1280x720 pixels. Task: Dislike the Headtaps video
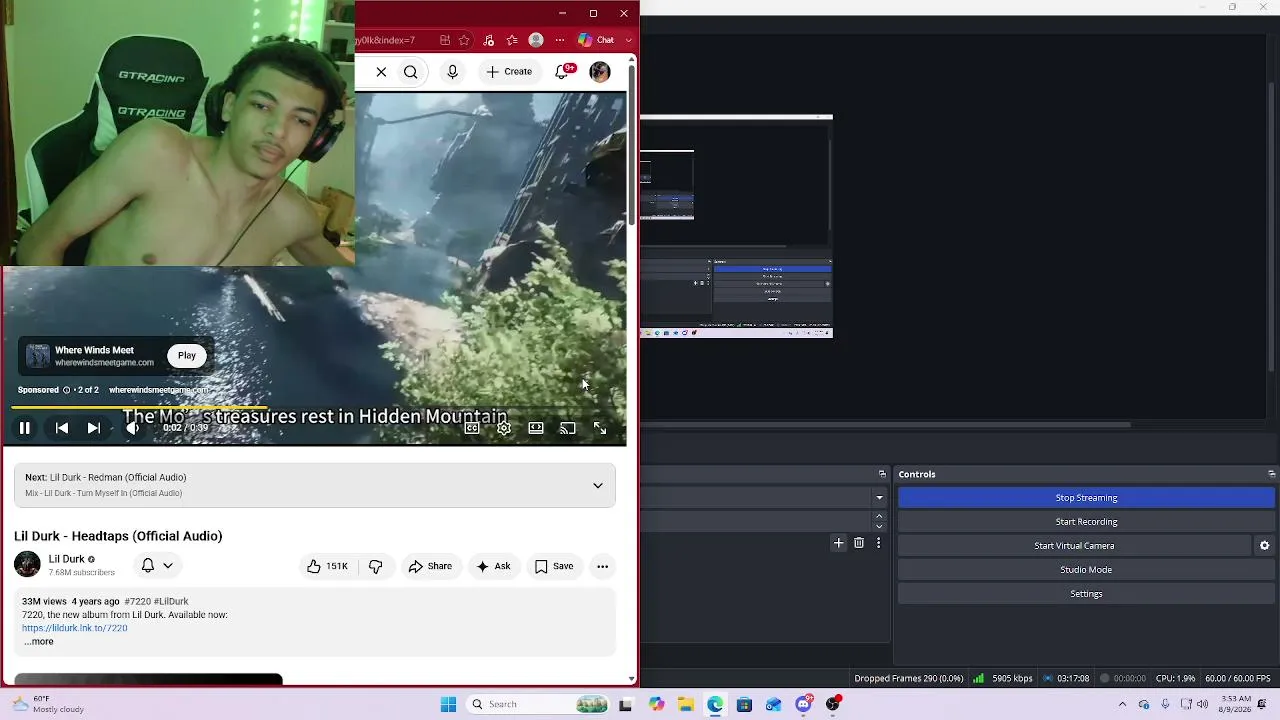[x=376, y=567]
